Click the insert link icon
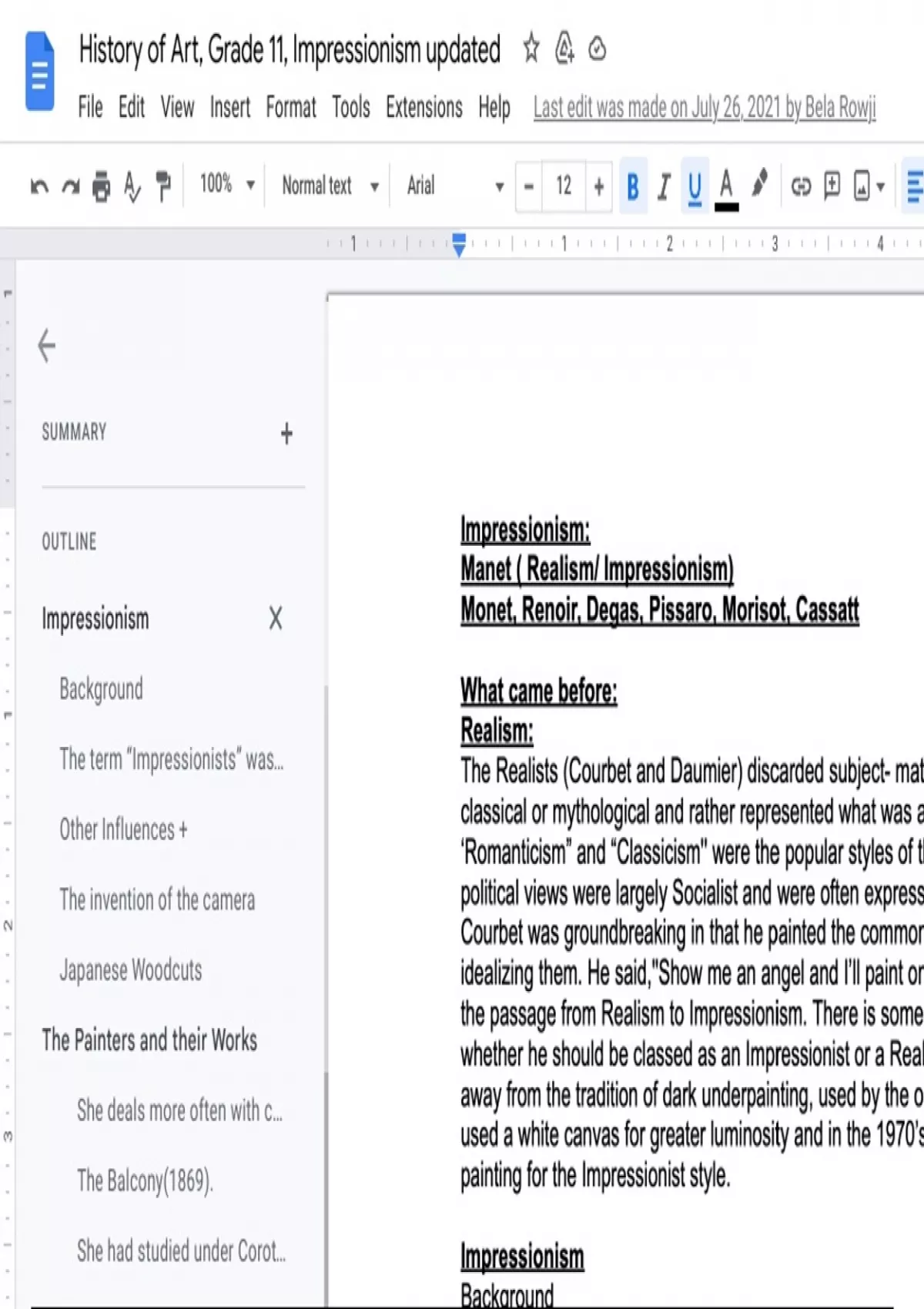Image resolution: width=924 pixels, height=1309 pixels. pyautogui.click(x=801, y=186)
